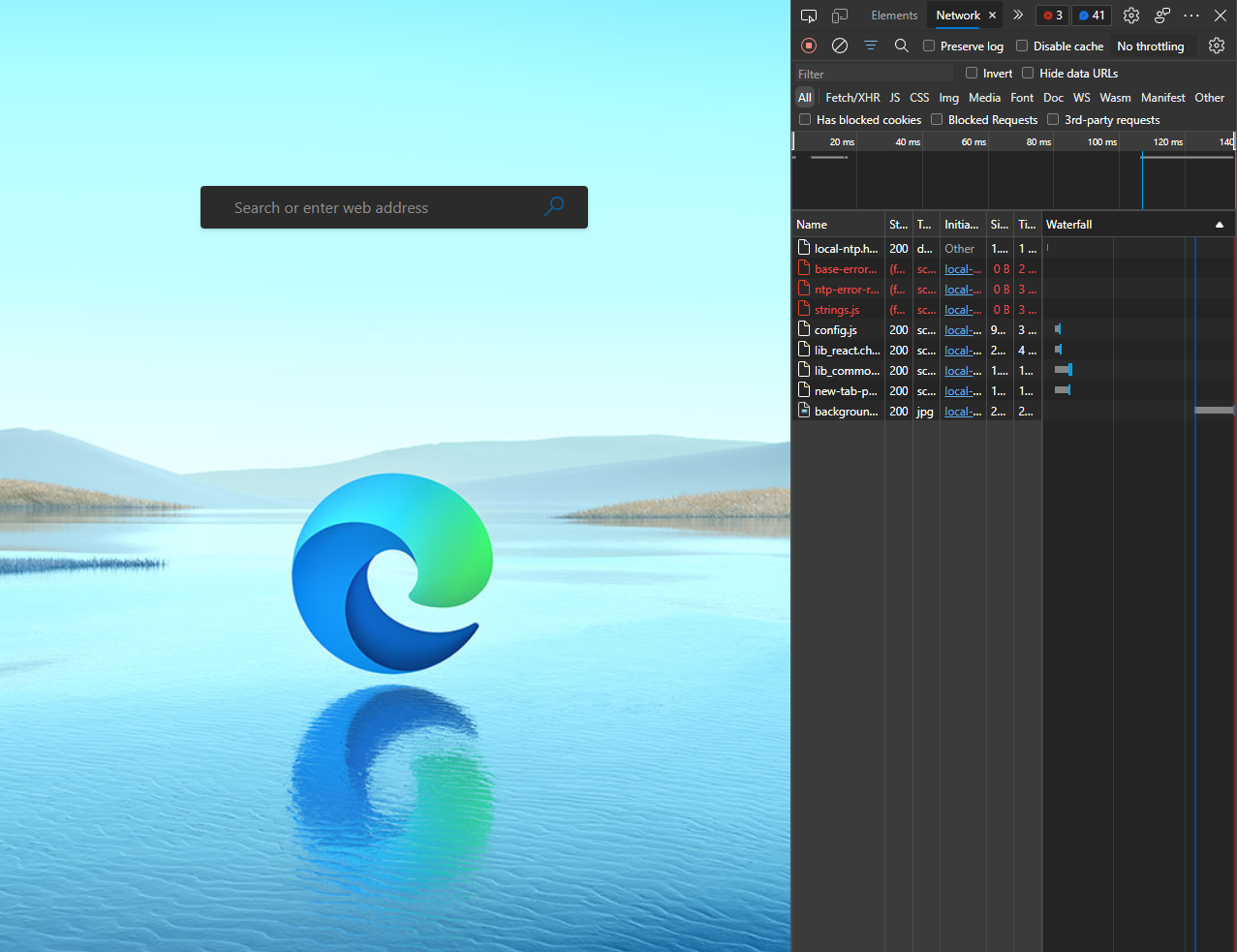Screen dimensions: 1237x952
Task: Sort by the Si... size column header
Action: (x=1000, y=225)
